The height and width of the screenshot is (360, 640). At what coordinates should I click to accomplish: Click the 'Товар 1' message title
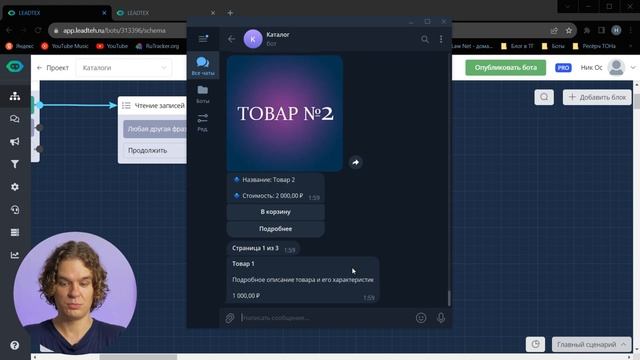coord(243,264)
